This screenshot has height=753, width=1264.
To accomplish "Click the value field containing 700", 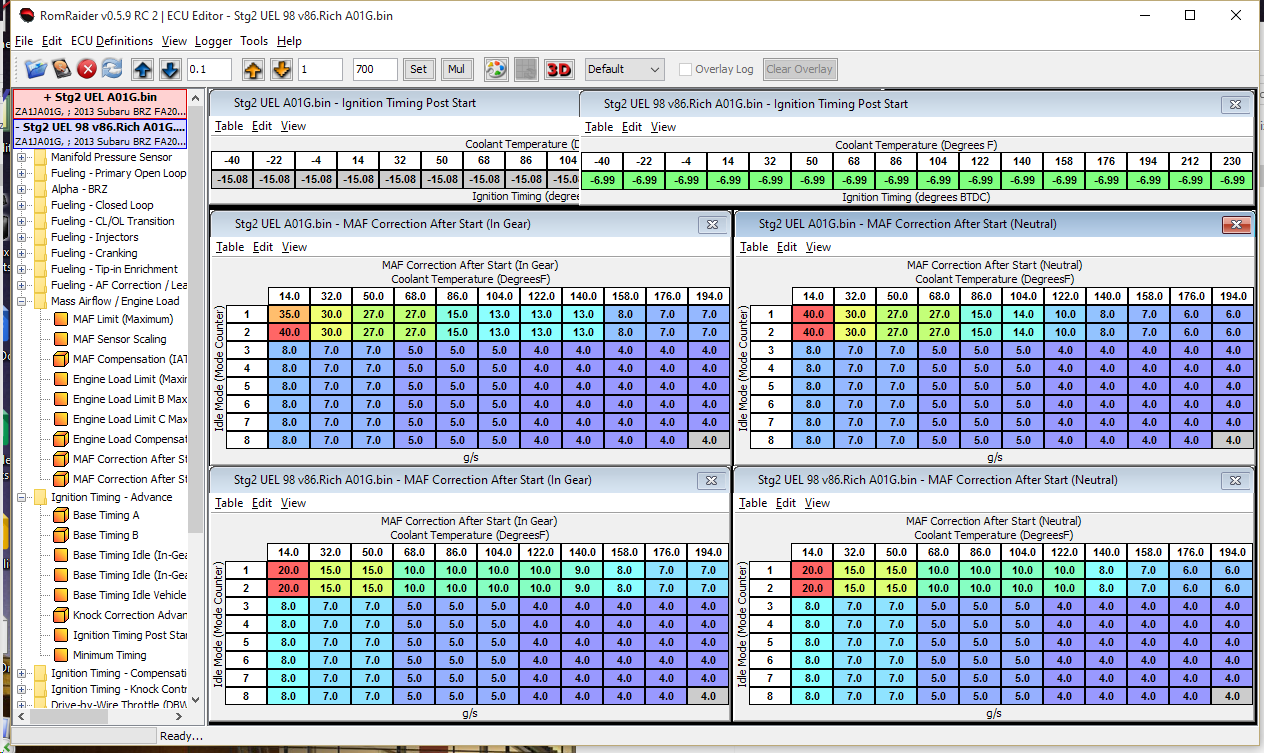I will tap(375, 69).
